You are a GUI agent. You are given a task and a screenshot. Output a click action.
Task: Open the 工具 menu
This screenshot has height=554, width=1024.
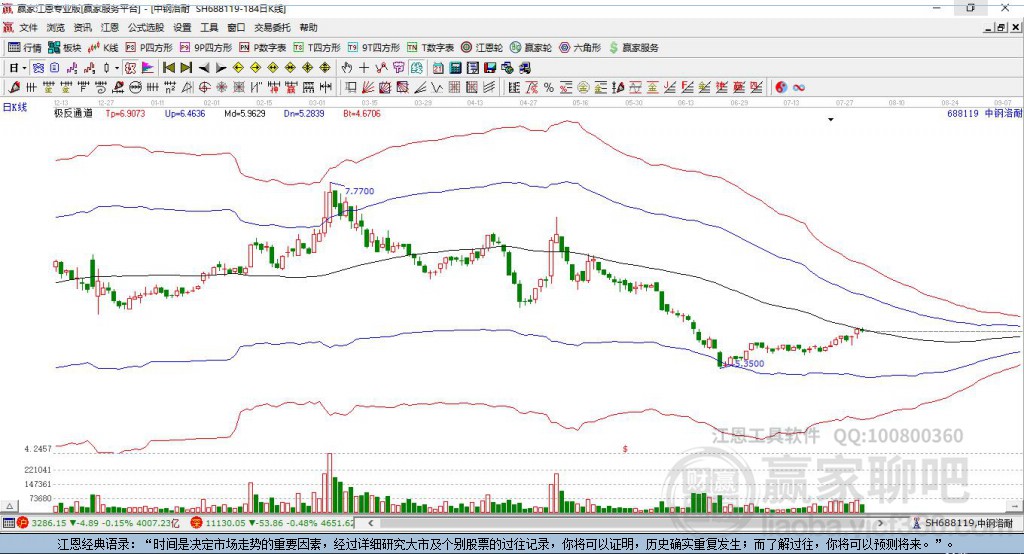point(209,27)
